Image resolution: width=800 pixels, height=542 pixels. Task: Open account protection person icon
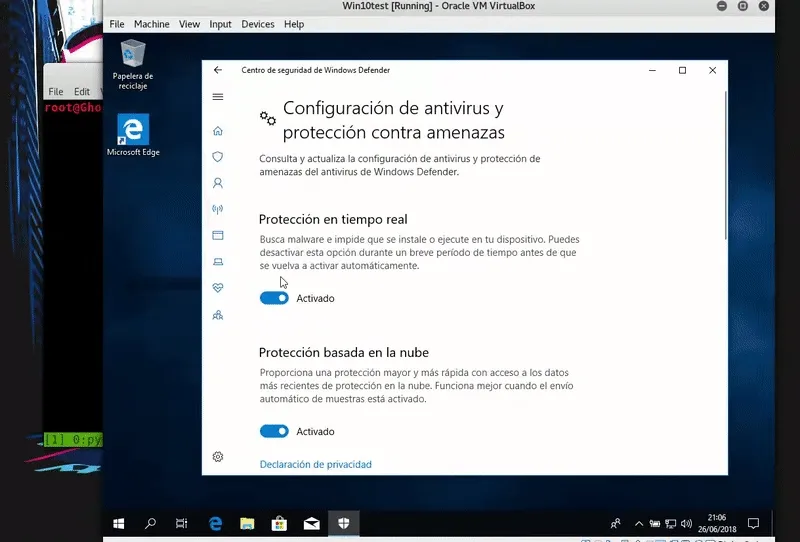tap(218, 184)
